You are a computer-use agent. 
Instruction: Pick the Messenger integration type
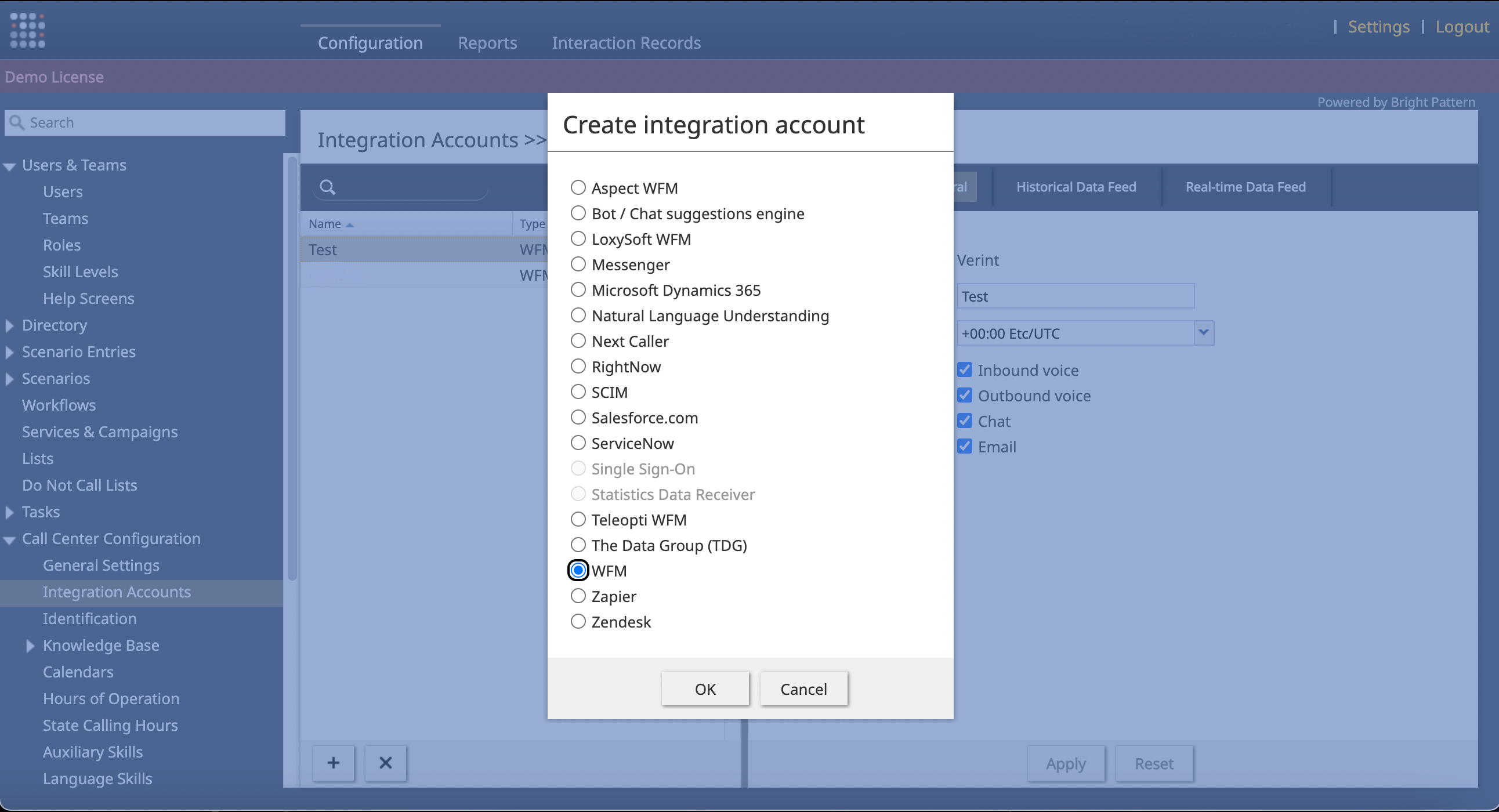click(578, 264)
